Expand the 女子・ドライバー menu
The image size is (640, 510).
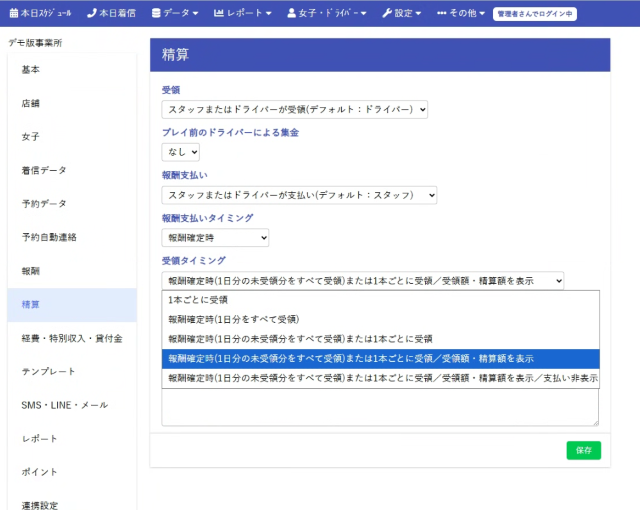click(x=327, y=13)
